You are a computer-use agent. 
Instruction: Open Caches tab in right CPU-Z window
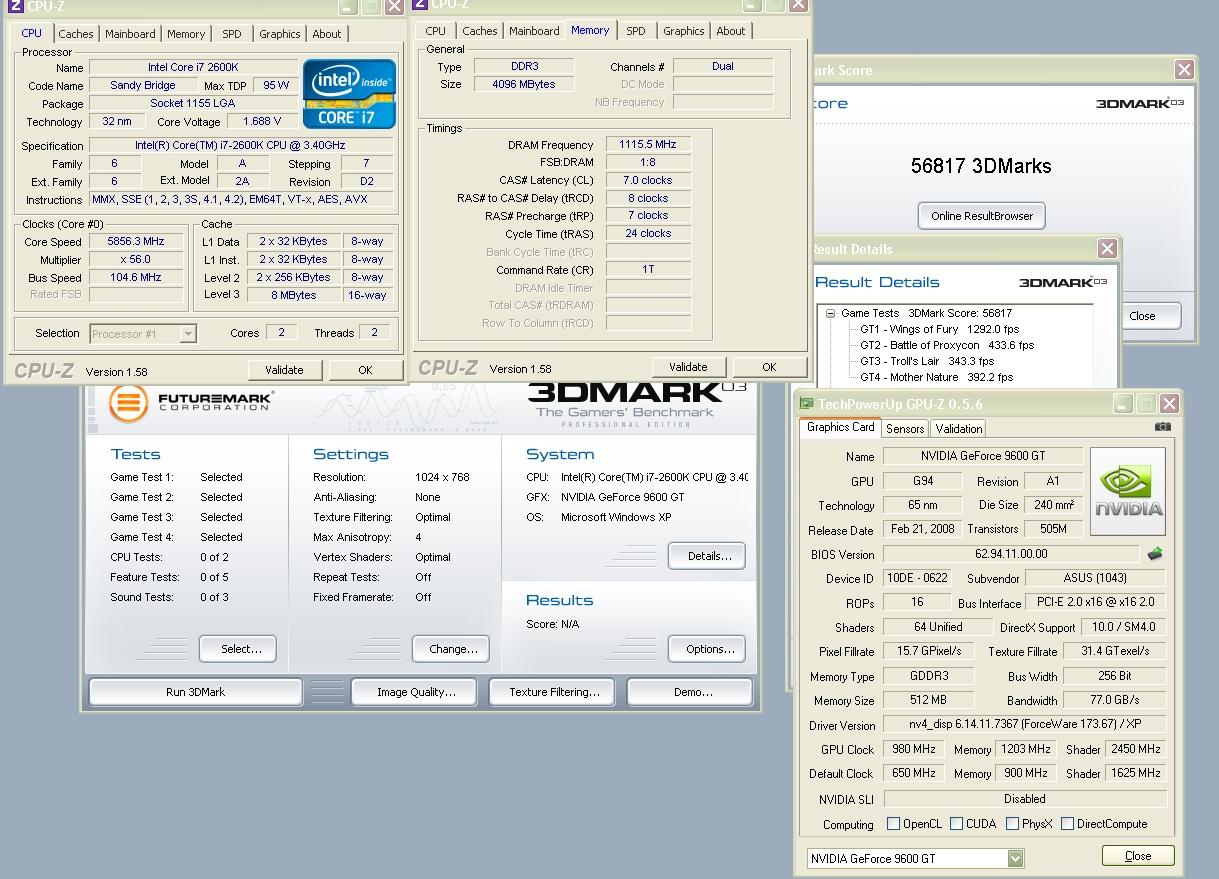(480, 31)
